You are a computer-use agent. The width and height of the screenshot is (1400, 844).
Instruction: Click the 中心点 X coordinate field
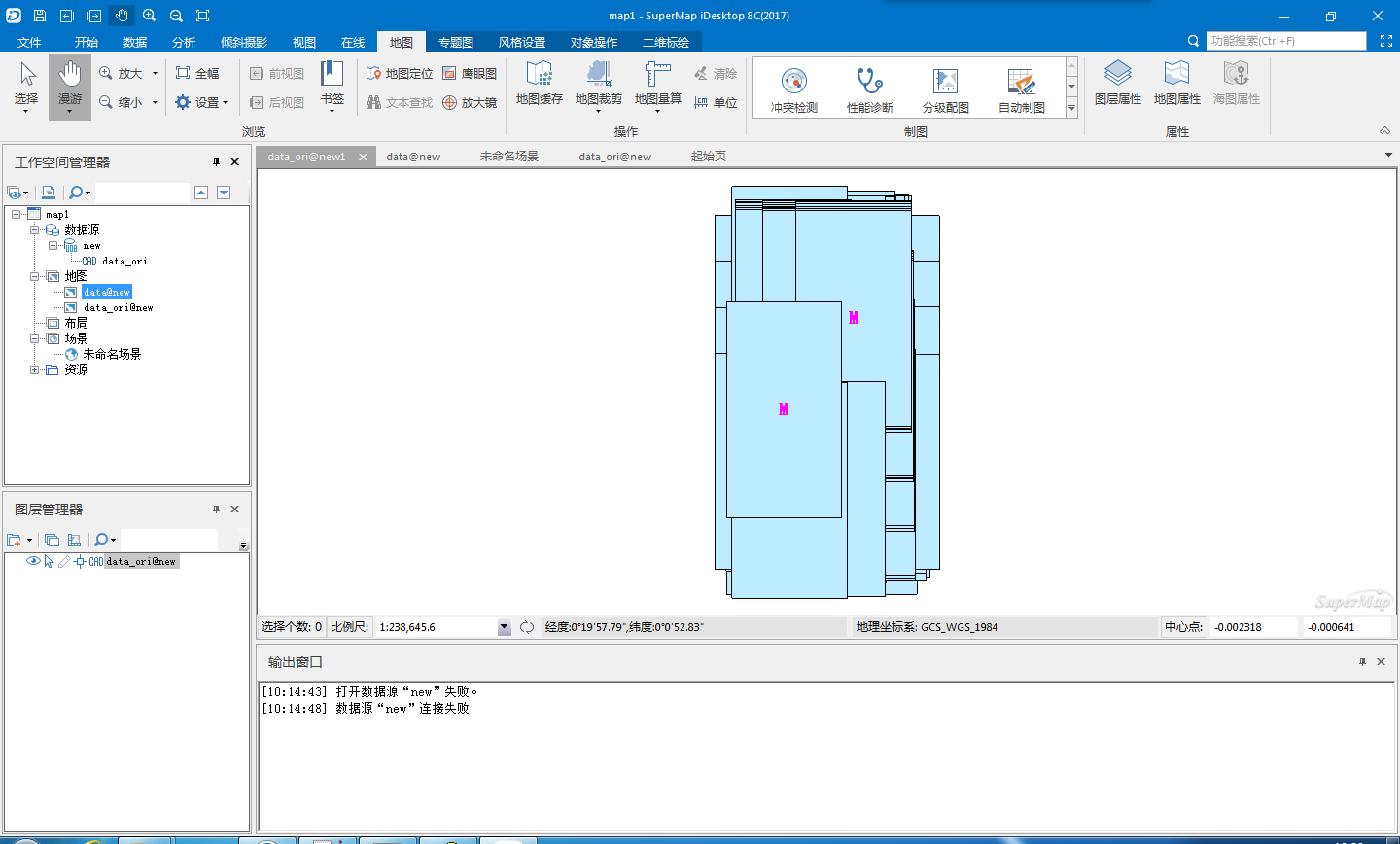coord(1254,627)
